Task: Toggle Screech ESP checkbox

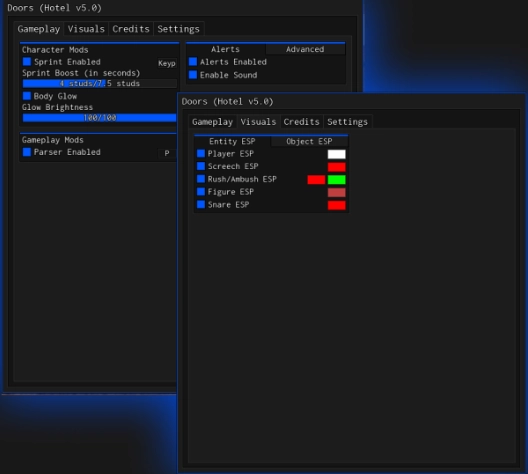Action: coord(201,166)
